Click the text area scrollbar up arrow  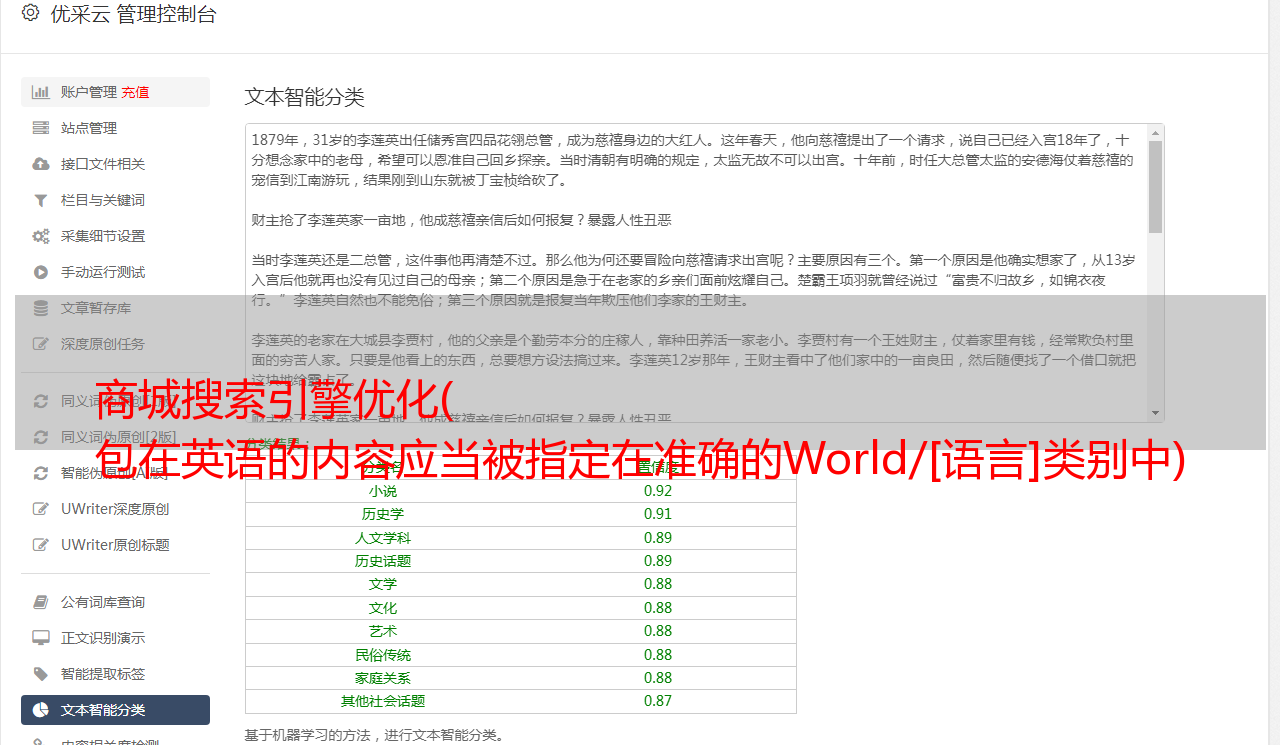(1156, 132)
